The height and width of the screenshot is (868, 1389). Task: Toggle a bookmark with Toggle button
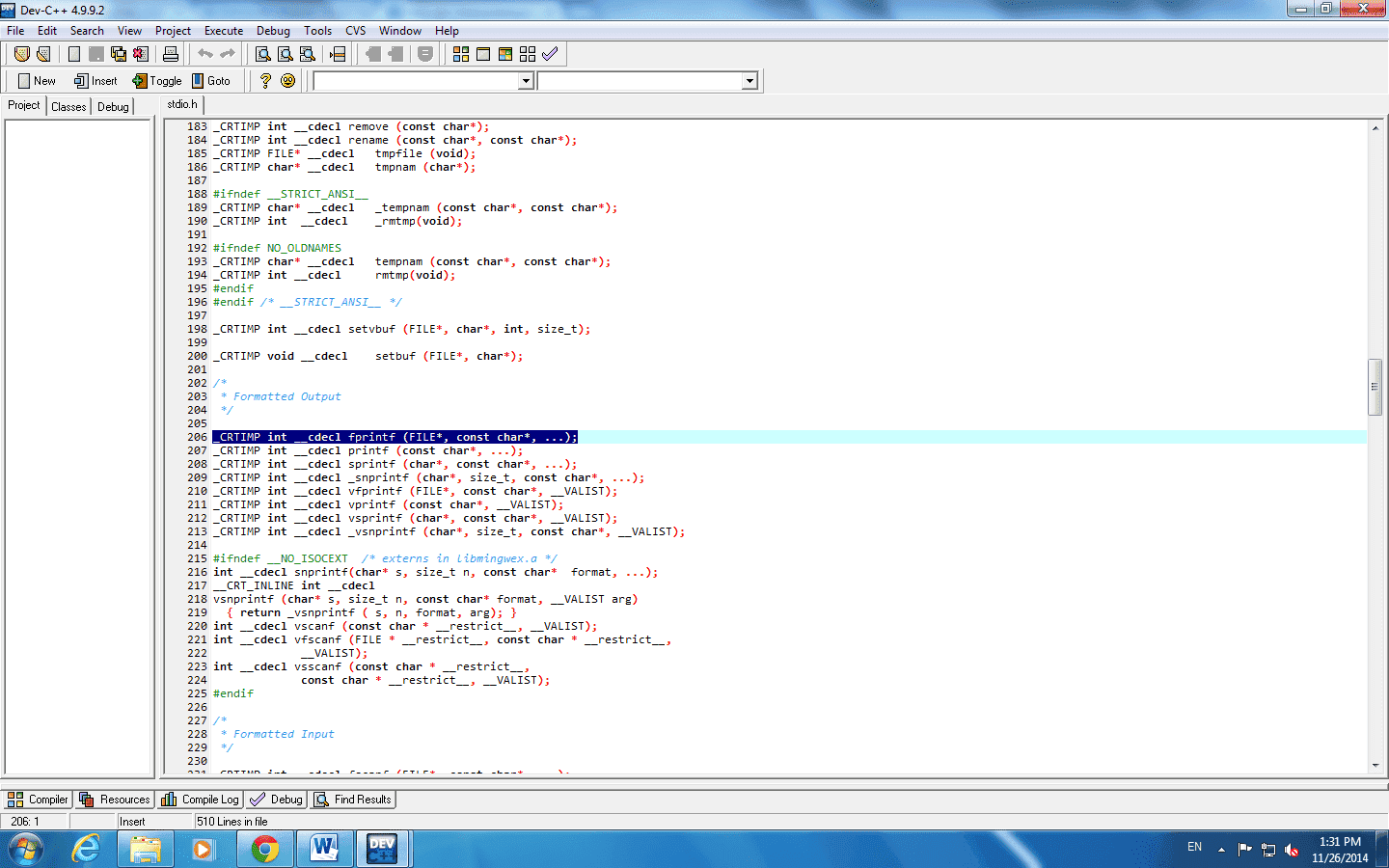click(x=157, y=81)
